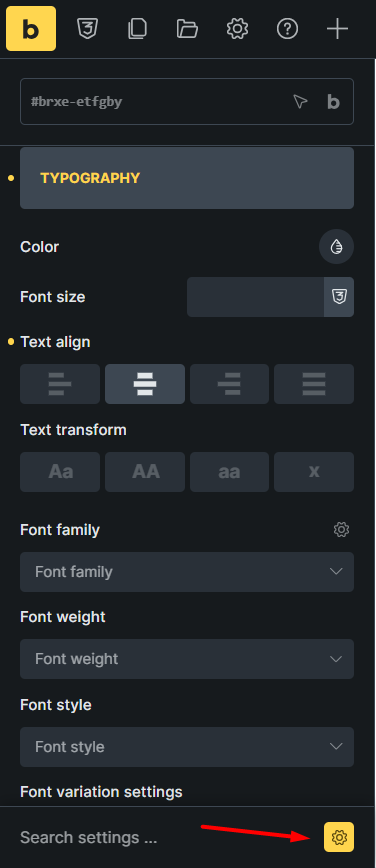Open the Font family dropdown
This screenshot has height=868, width=376.
187,572
